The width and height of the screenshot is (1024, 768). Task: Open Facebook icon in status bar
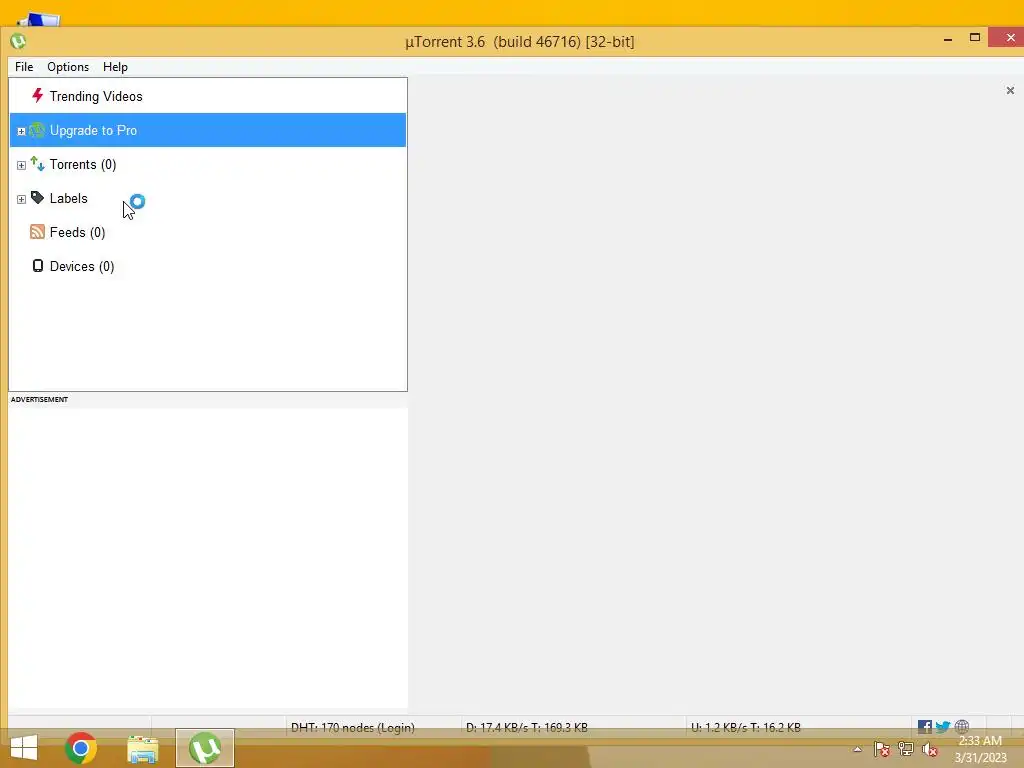click(925, 727)
